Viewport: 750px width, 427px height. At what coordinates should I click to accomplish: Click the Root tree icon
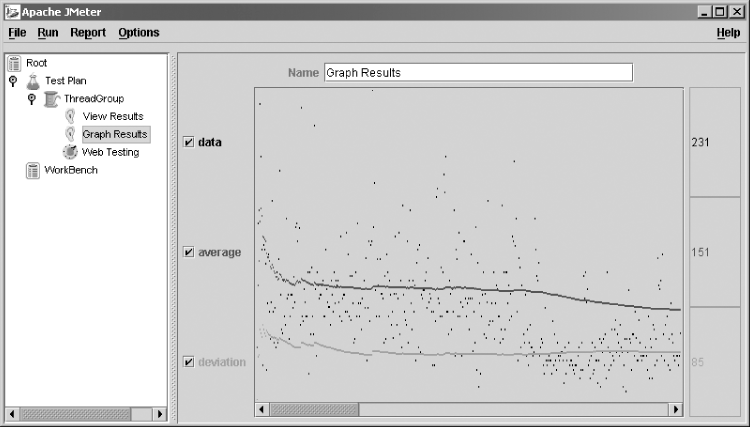pyautogui.click(x=14, y=63)
